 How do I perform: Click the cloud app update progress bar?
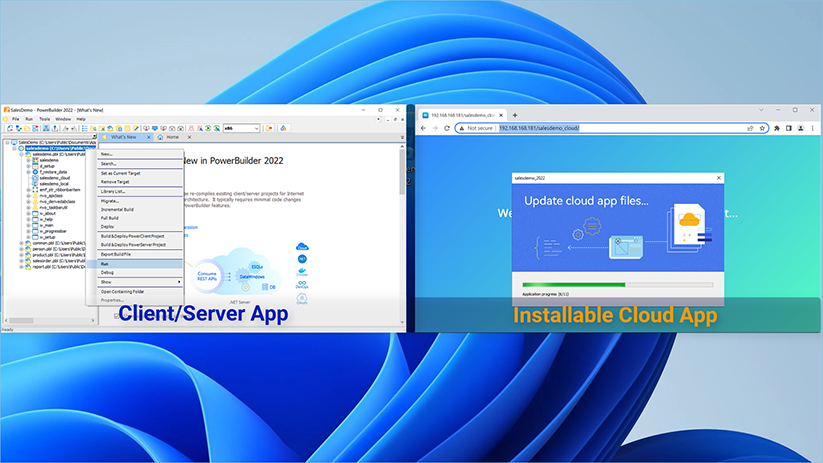(618, 285)
